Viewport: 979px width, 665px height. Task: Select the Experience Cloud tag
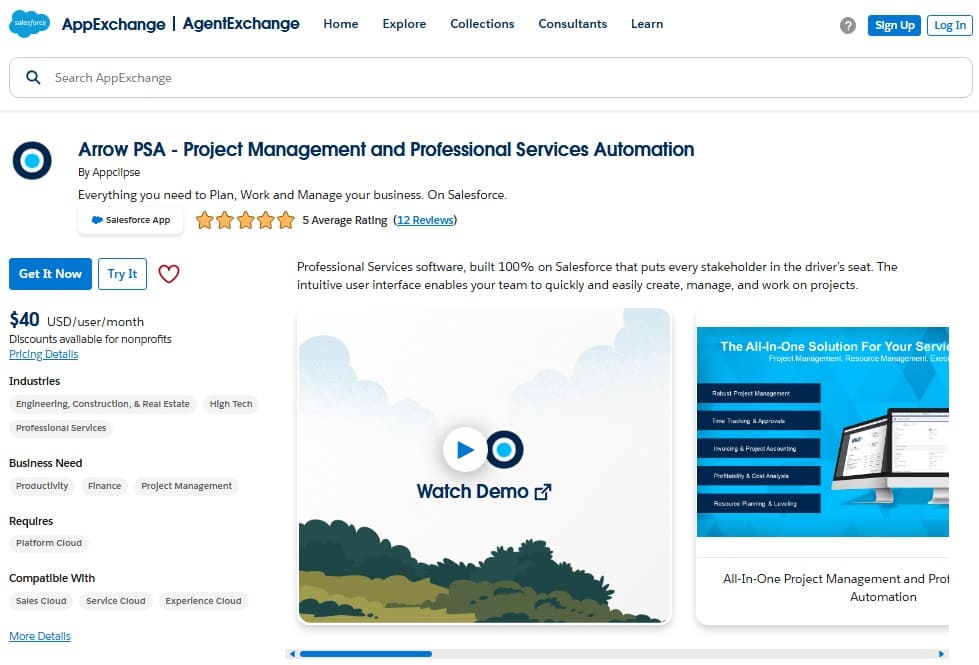pyautogui.click(x=203, y=601)
